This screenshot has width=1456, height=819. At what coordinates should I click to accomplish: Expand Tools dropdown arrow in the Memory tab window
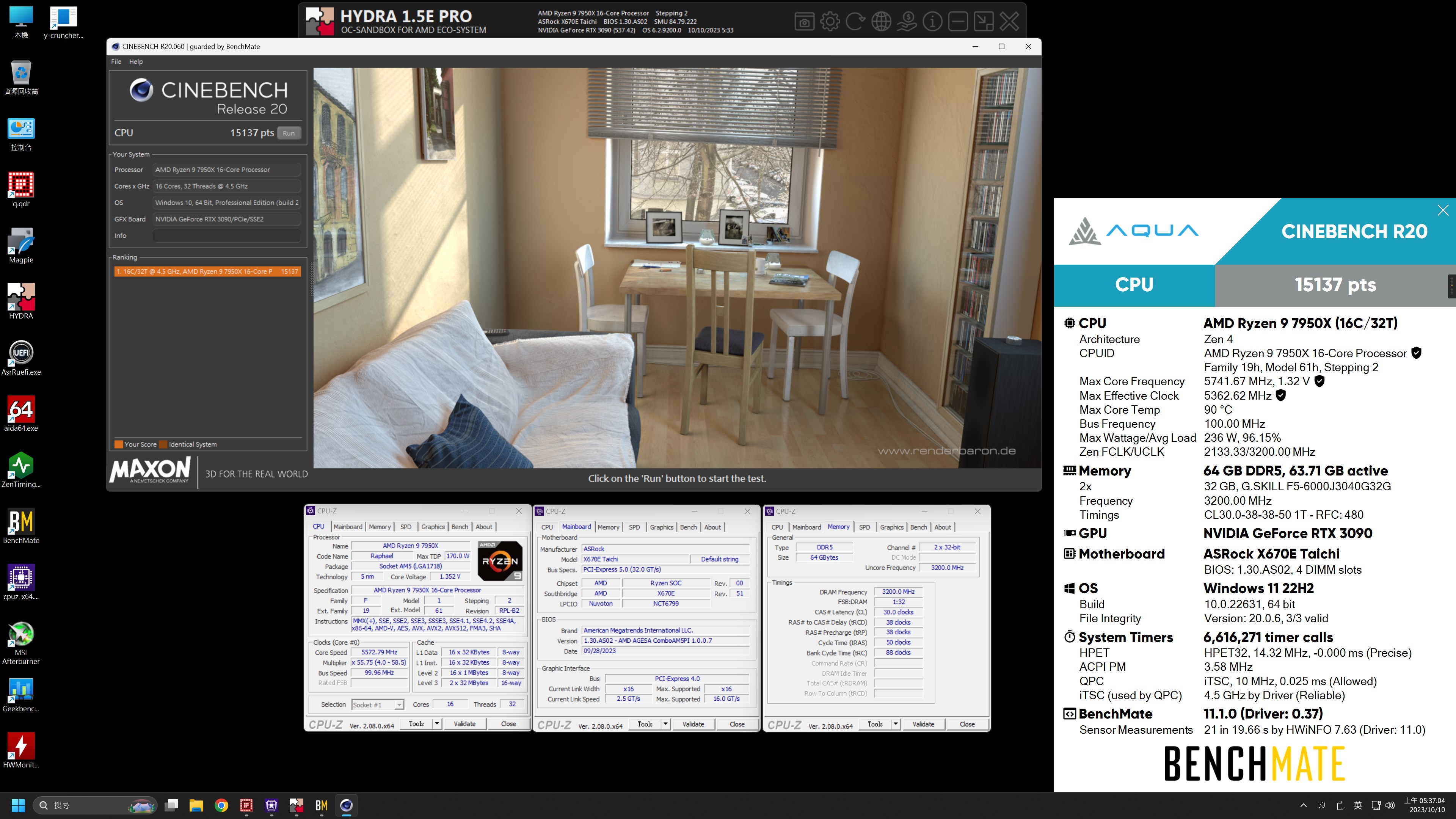(895, 724)
